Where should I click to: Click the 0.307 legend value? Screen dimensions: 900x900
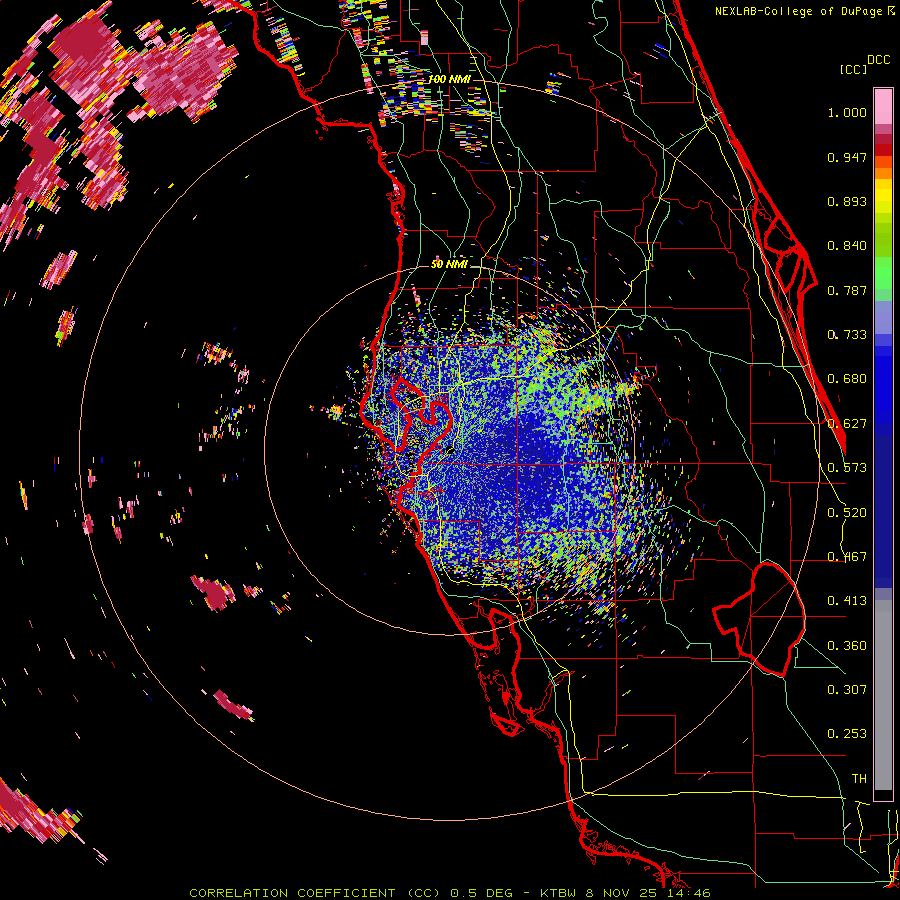(847, 690)
